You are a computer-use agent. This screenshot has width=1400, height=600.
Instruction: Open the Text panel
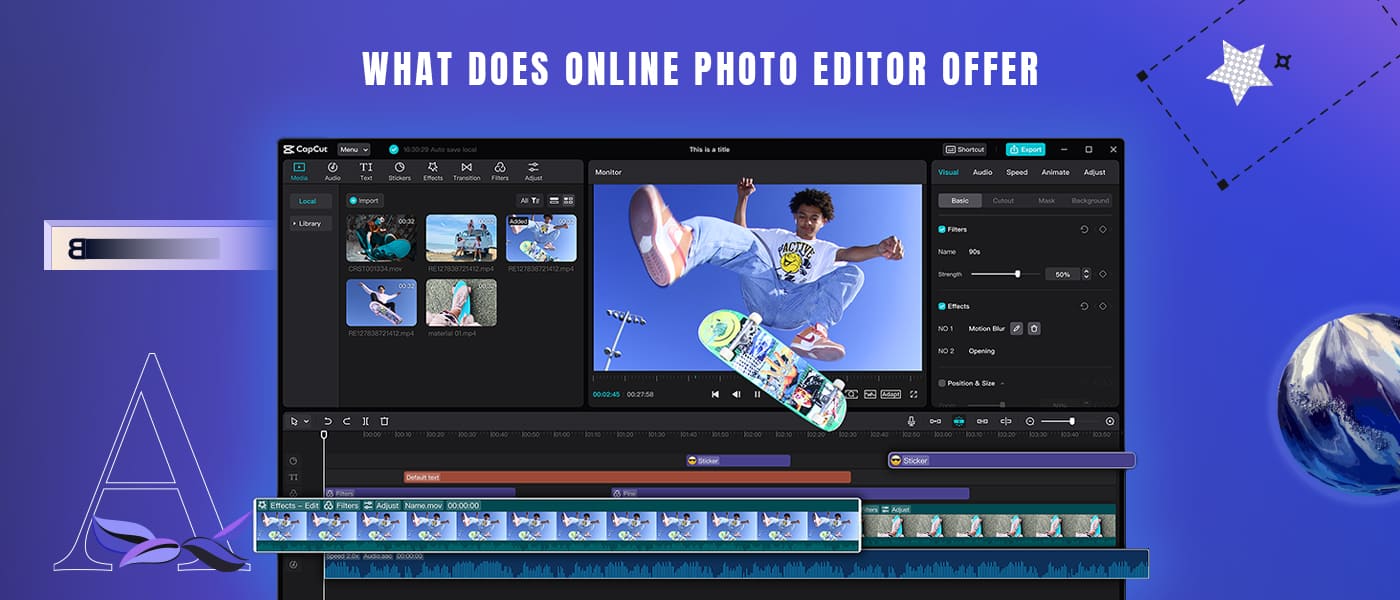pyautogui.click(x=366, y=171)
